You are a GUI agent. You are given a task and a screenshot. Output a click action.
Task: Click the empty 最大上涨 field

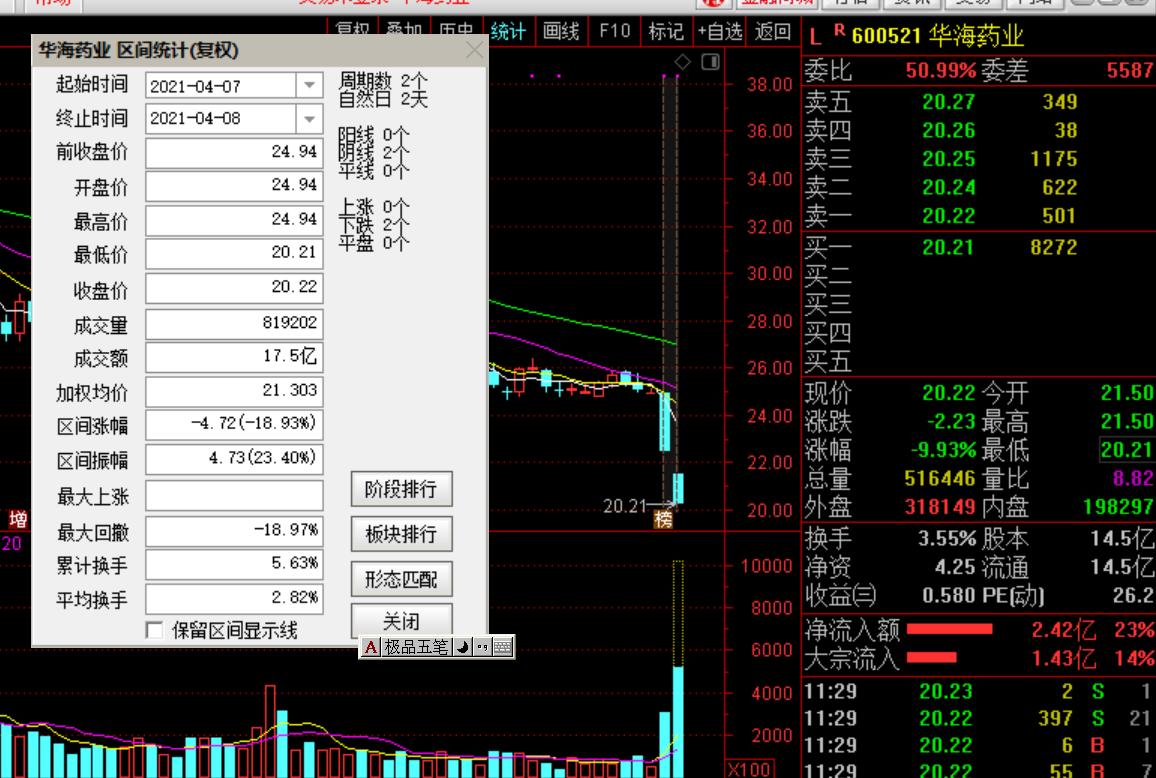(234, 496)
